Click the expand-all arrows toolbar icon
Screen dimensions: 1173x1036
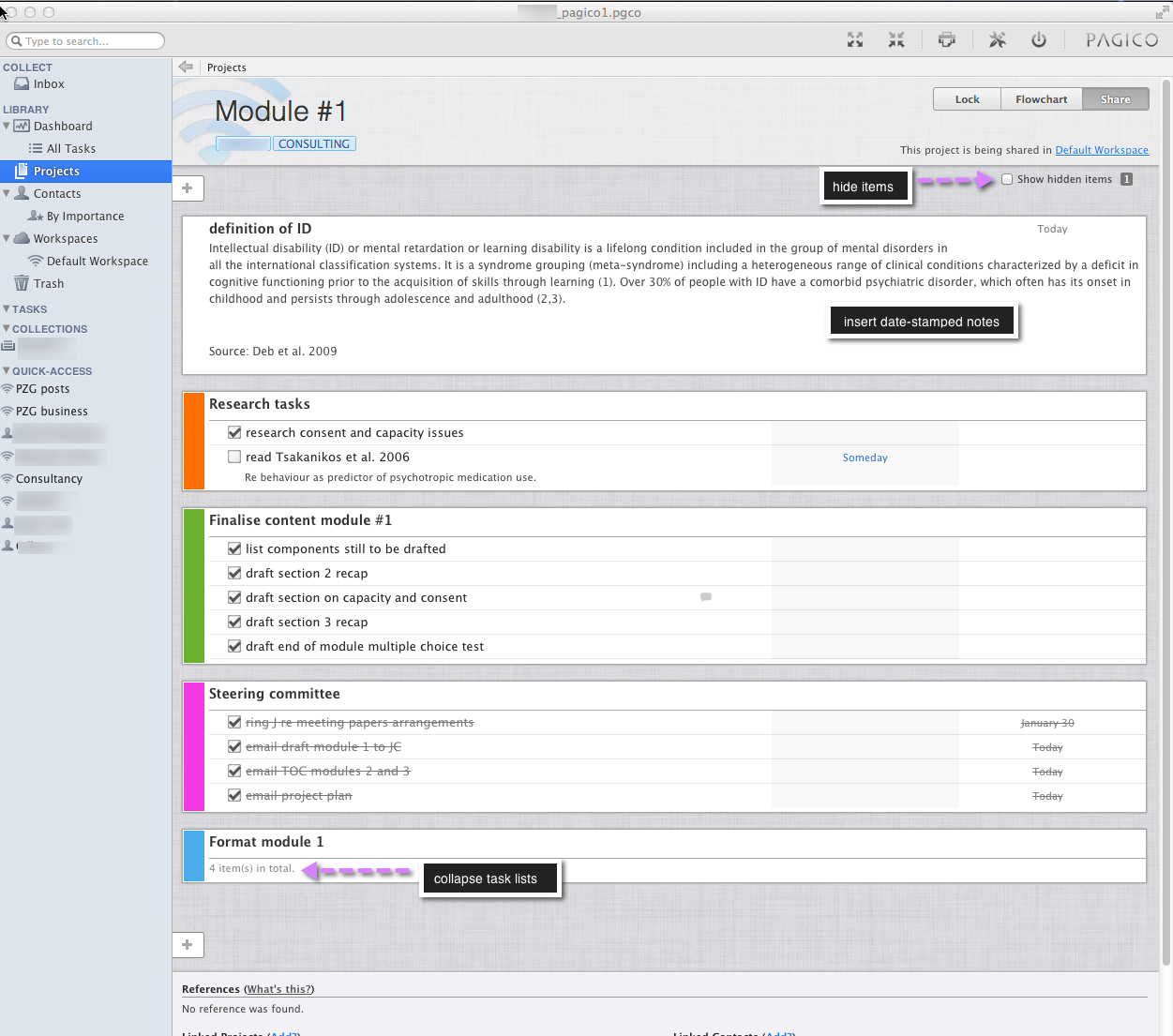pos(855,39)
